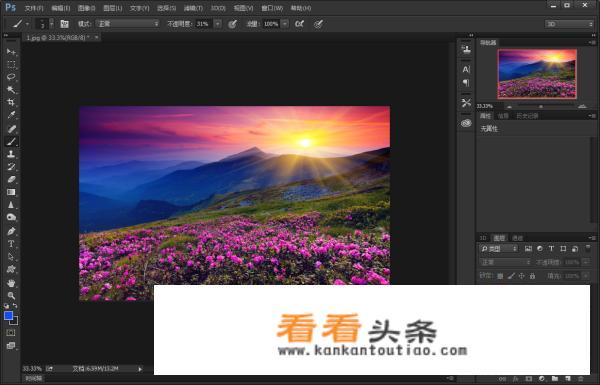Image resolution: width=600 pixels, height=385 pixels.
Task: Turn layer filtering switch on or off
Action: (x=588, y=249)
